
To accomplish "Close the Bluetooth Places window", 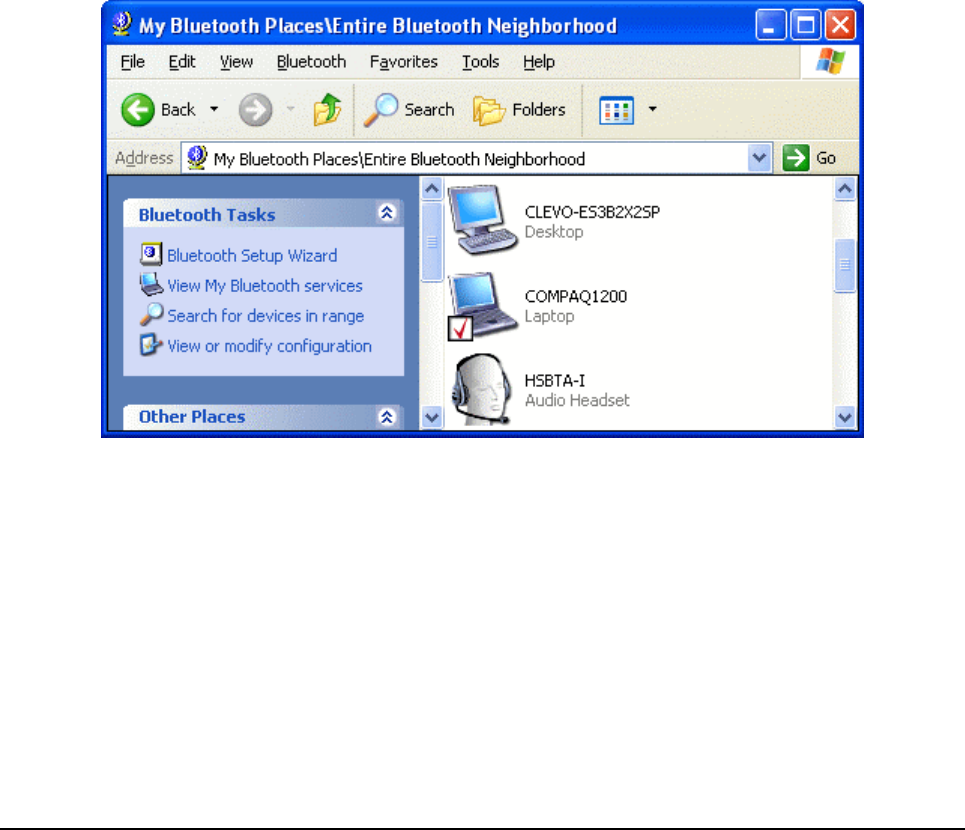I will [x=840, y=25].
